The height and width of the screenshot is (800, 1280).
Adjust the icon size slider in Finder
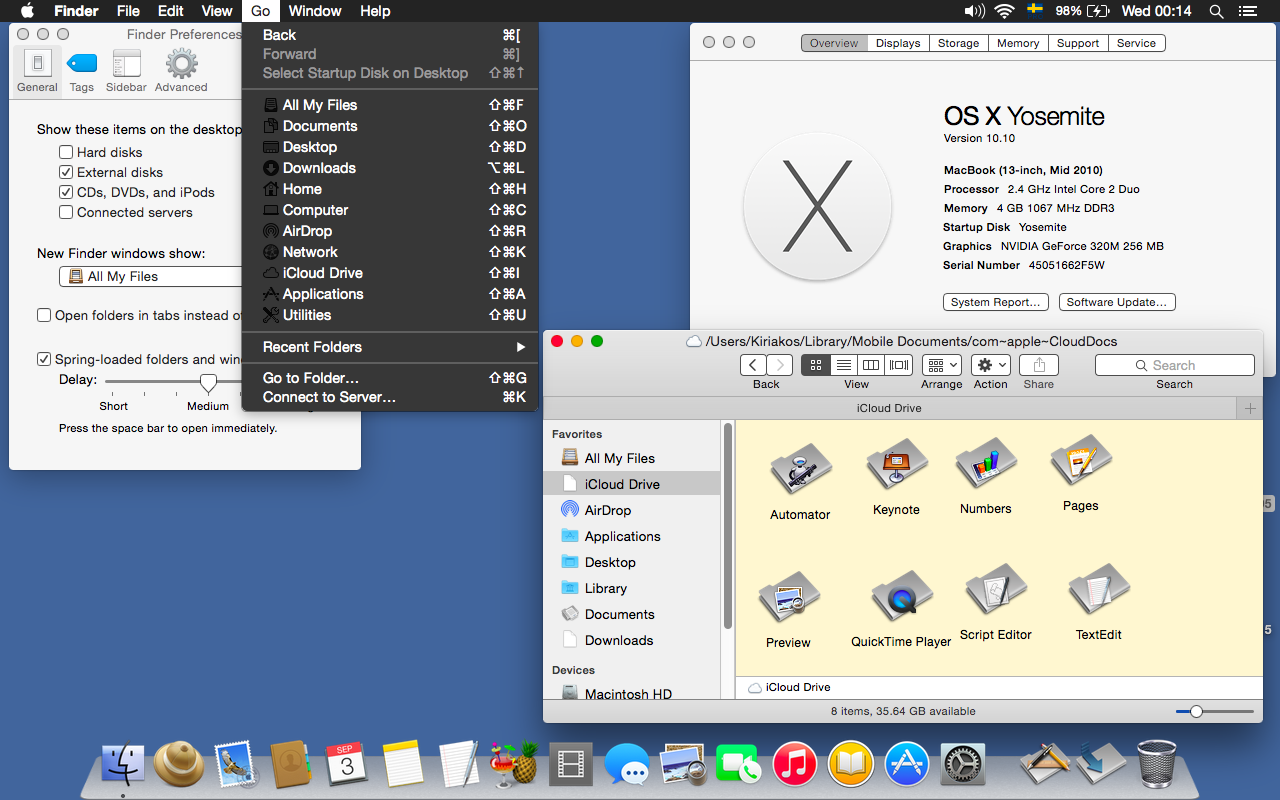(x=1196, y=711)
